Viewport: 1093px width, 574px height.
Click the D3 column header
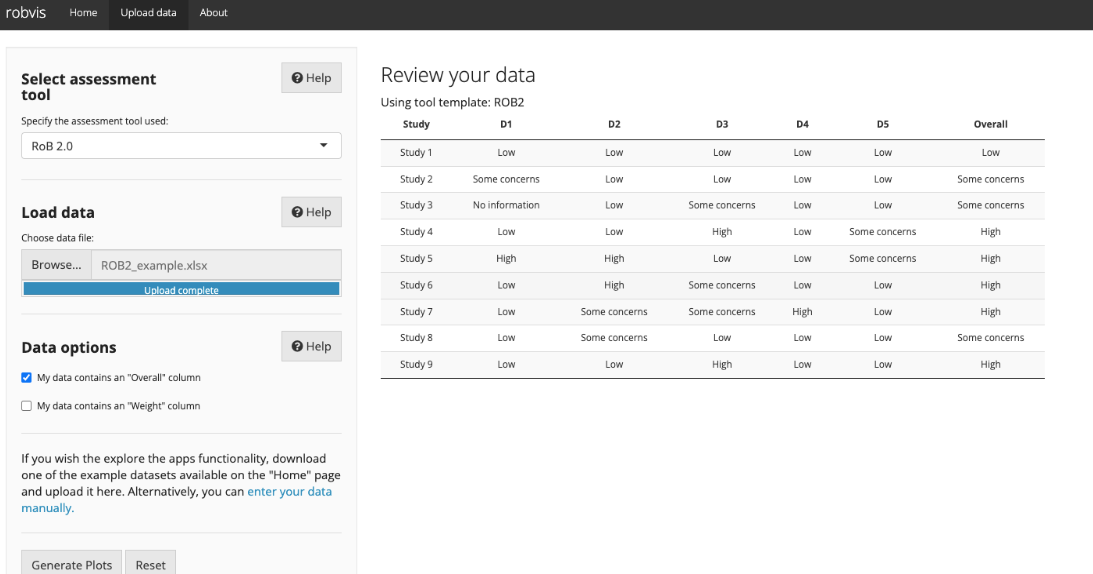point(721,124)
